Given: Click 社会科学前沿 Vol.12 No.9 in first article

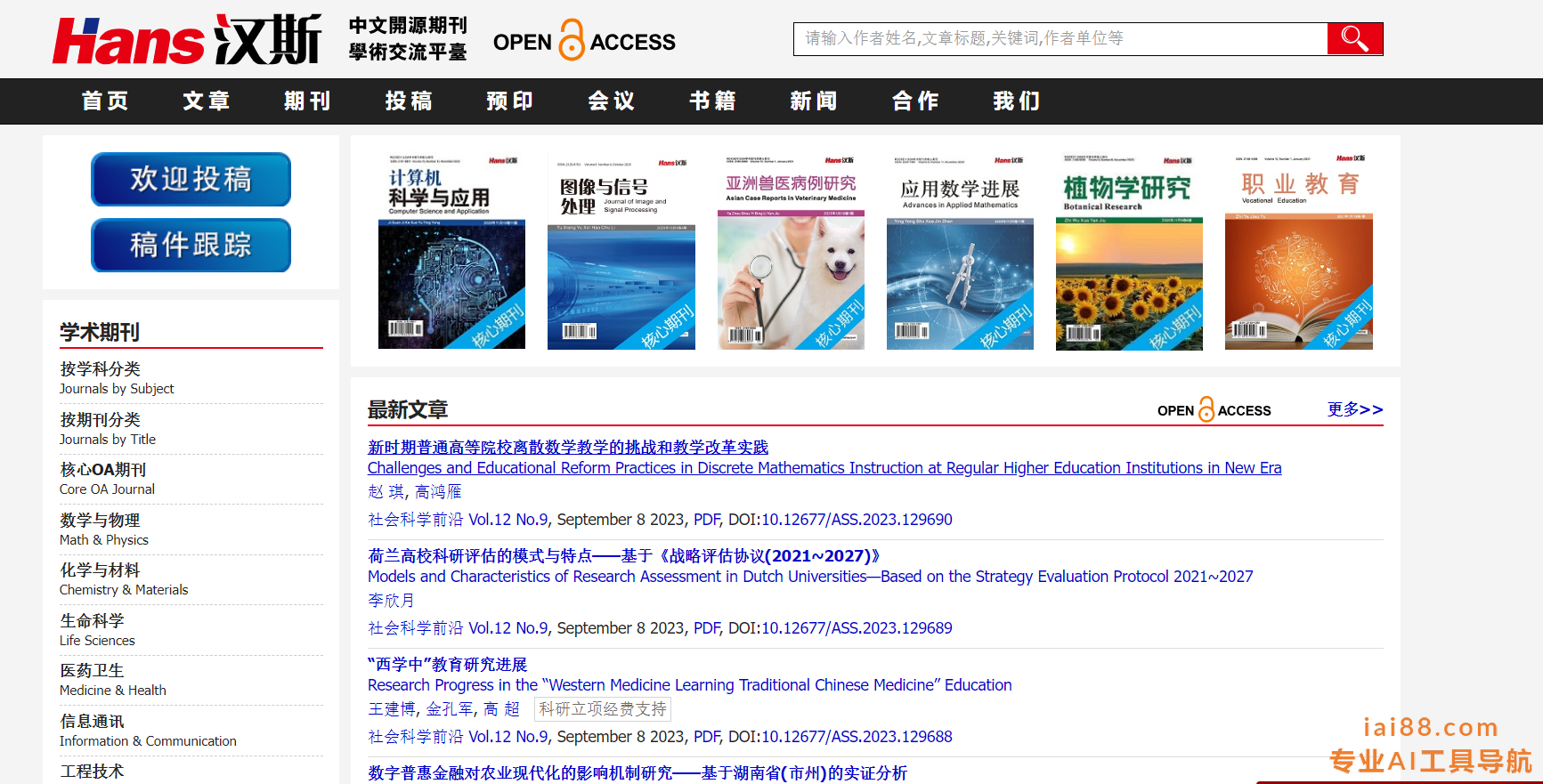Looking at the screenshot, I should click(459, 520).
